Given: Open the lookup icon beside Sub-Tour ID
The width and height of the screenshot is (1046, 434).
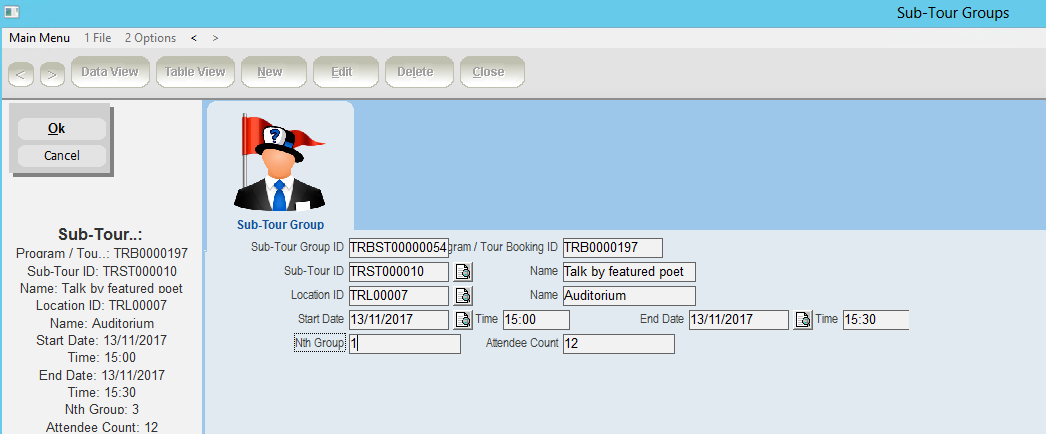Looking at the screenshot, I should tap(463, 272).
